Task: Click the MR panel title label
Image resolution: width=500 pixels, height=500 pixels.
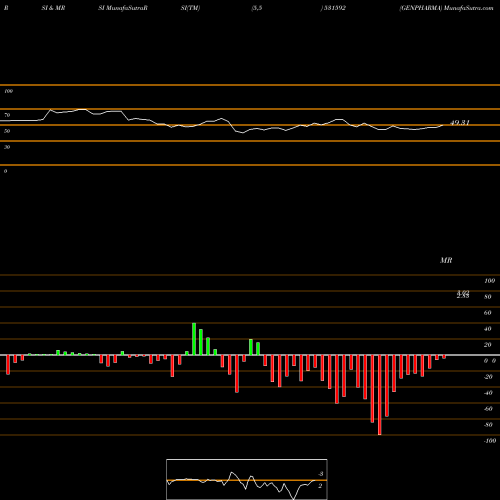Action: pos(446,260)
